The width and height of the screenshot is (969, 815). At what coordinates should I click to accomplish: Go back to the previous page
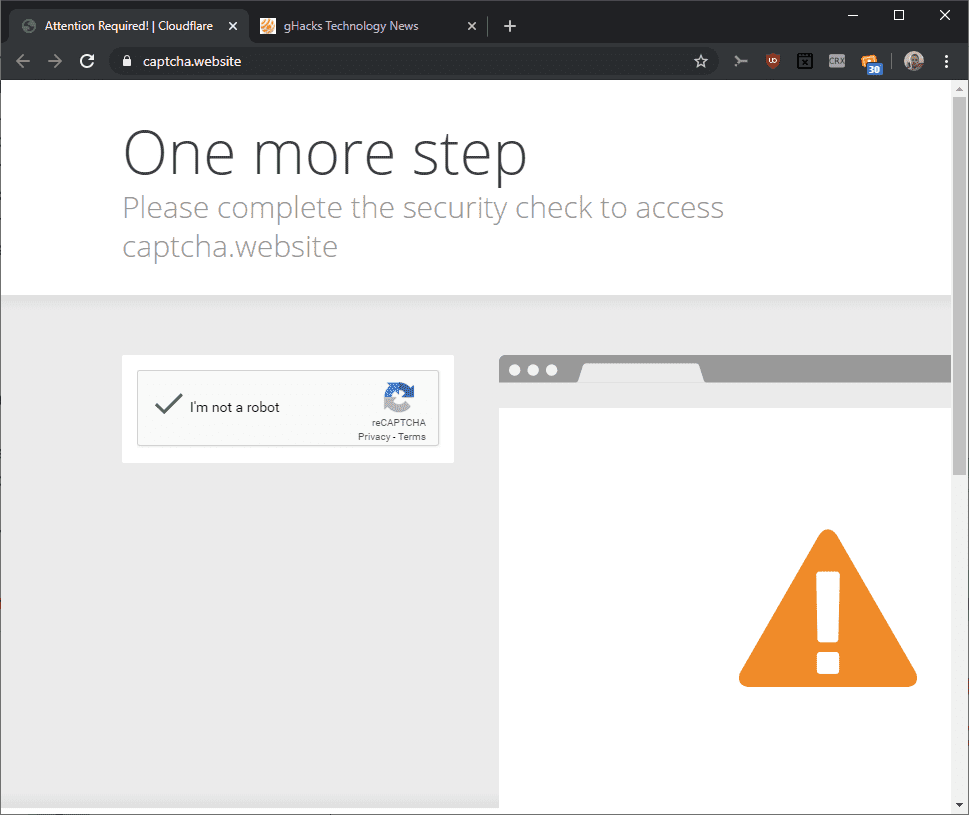coord(23,61)
